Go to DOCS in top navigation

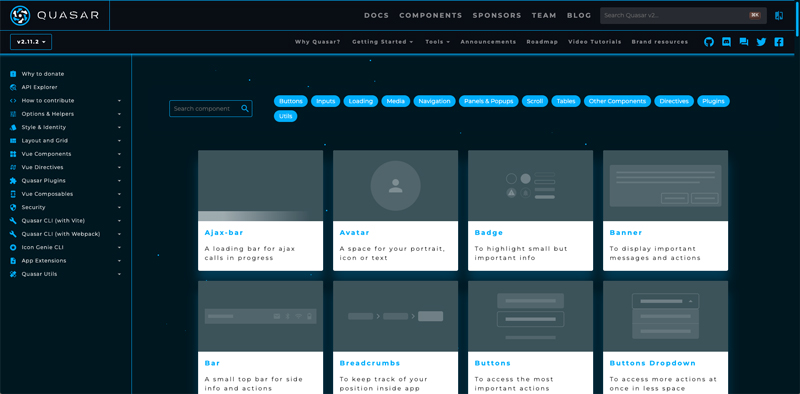377,15
